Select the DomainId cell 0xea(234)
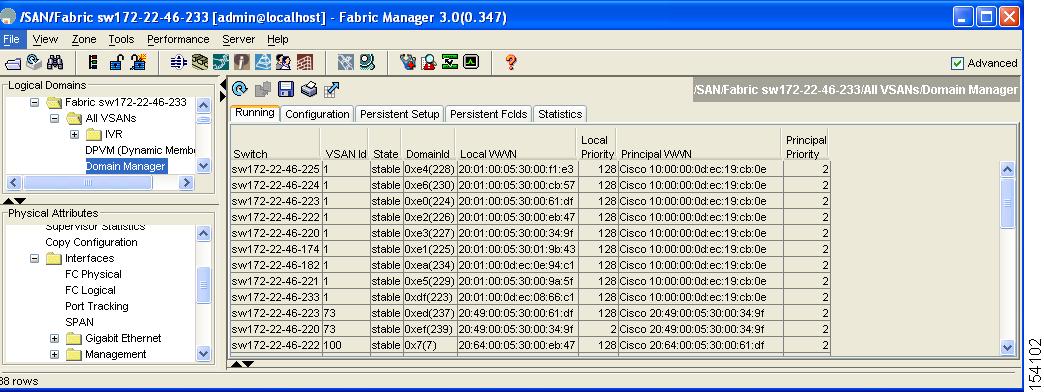 [x=429, y=265]
